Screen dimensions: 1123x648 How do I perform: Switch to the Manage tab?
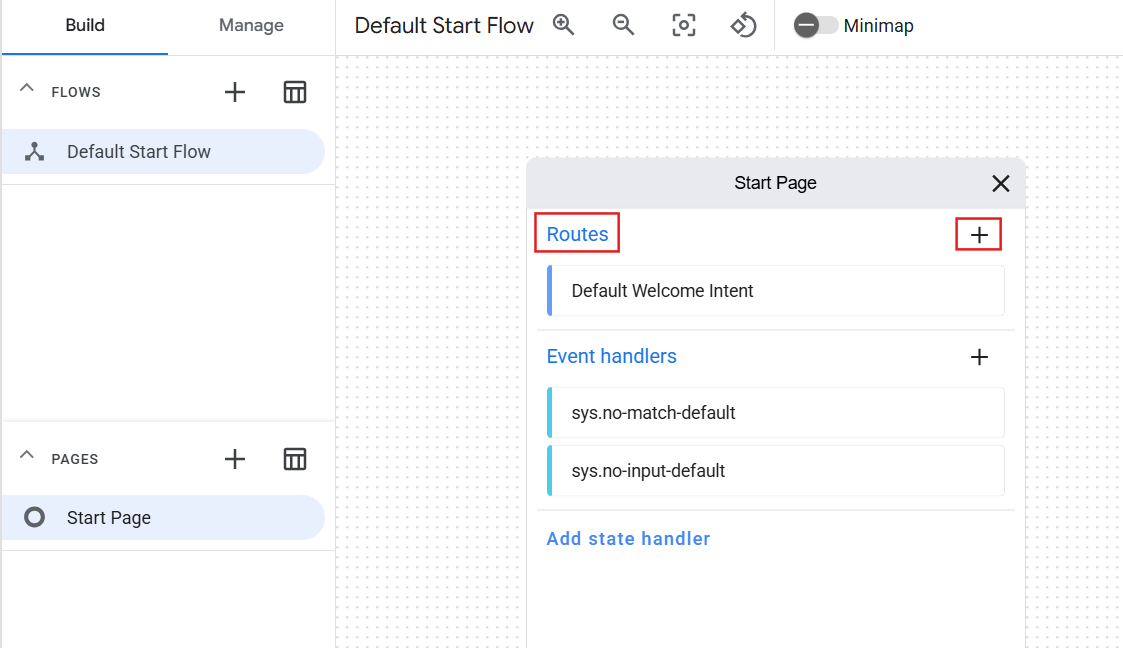251,26
